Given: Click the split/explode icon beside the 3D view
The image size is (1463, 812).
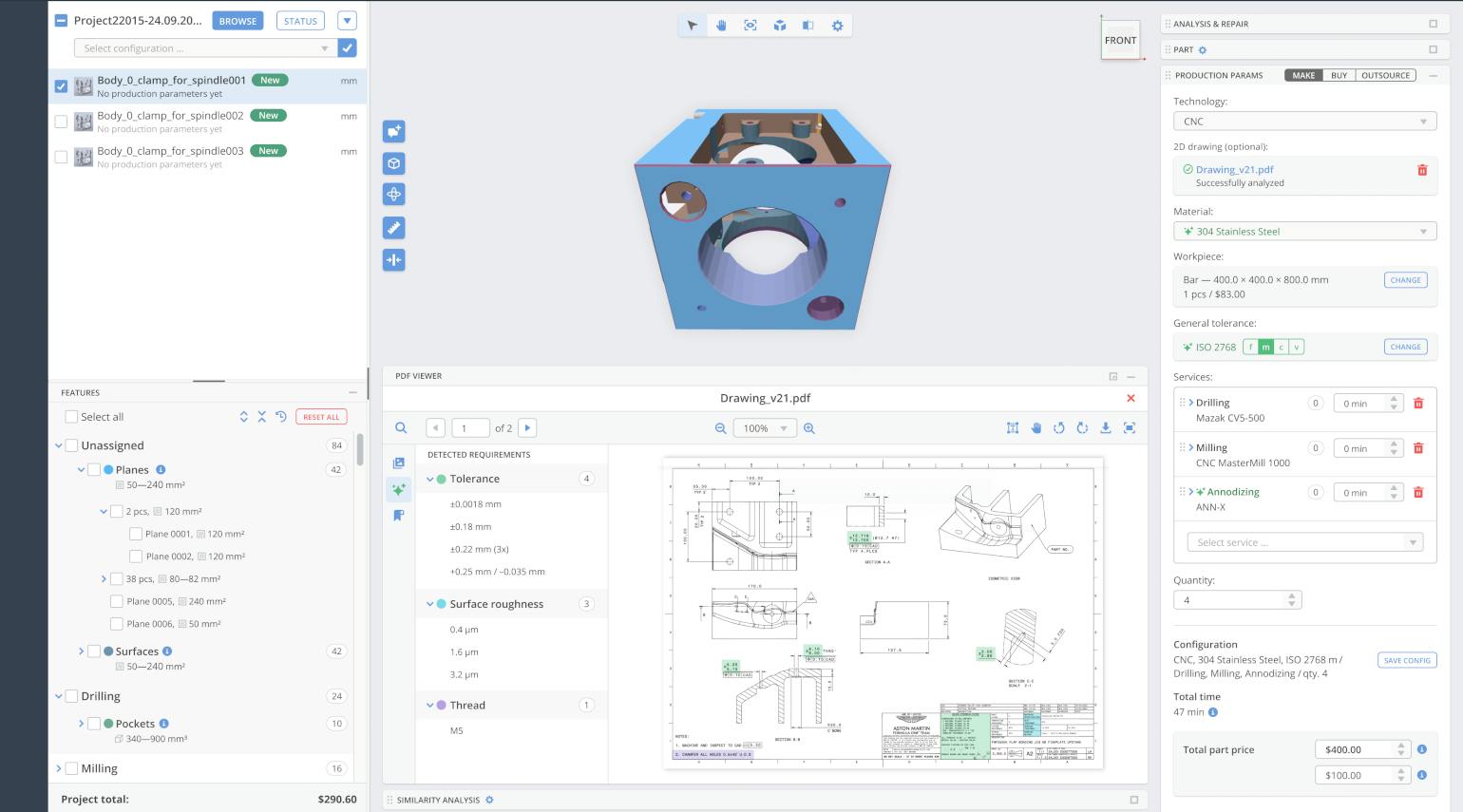Looking at the screenshot, I should [x=393, y=259].
